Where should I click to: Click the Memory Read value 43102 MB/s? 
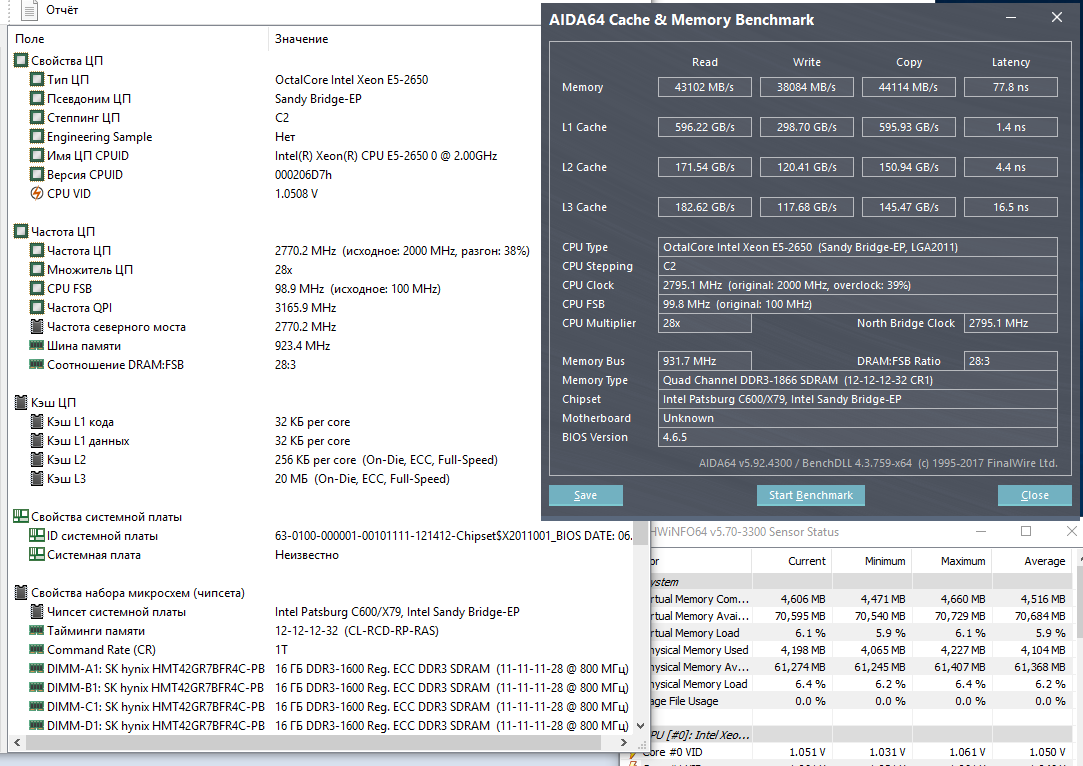pyautogui.click(x=704, y=87)
